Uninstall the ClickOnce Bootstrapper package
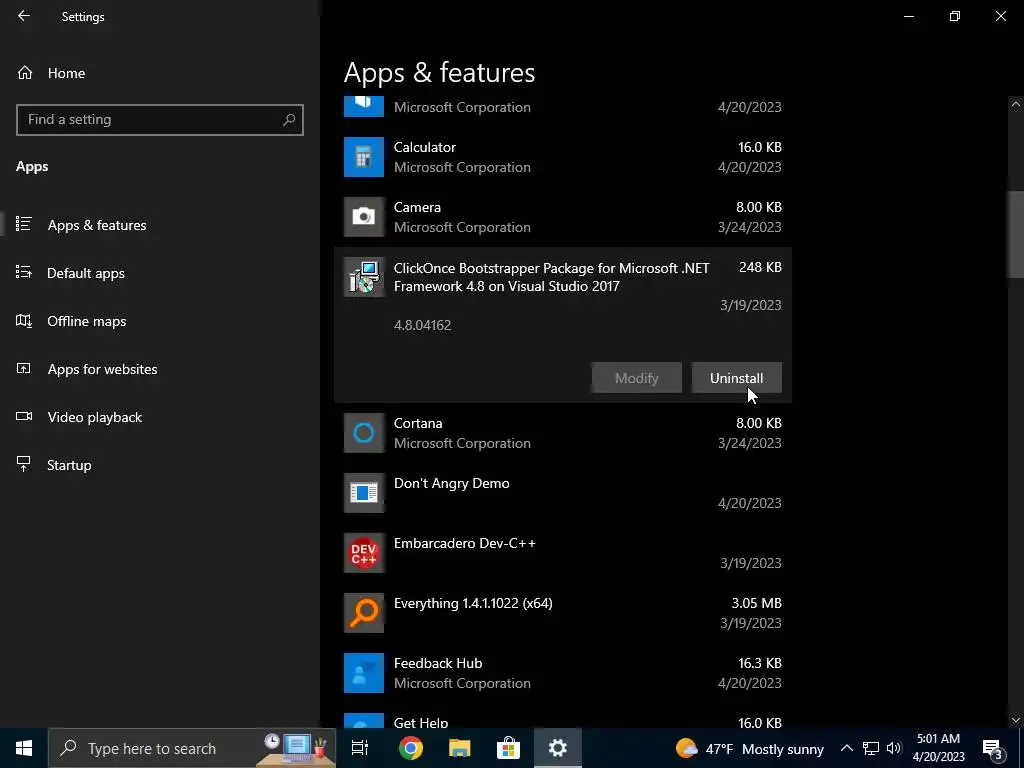Image resolution: width=1024 pixels, height=768 pixels. click(737, 378)
